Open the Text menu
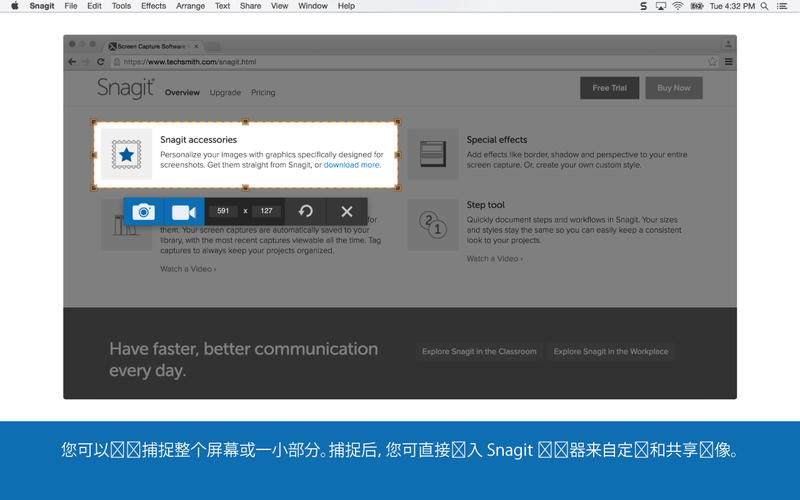 [222, 6]
